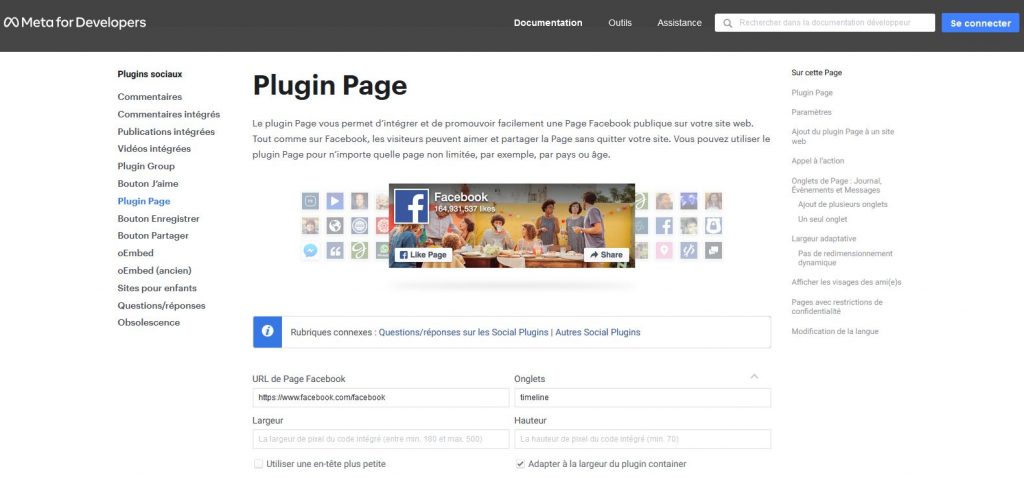Click the Meta for Developers logo
This screenshot has width=1024, height=478.
point(75,23)
